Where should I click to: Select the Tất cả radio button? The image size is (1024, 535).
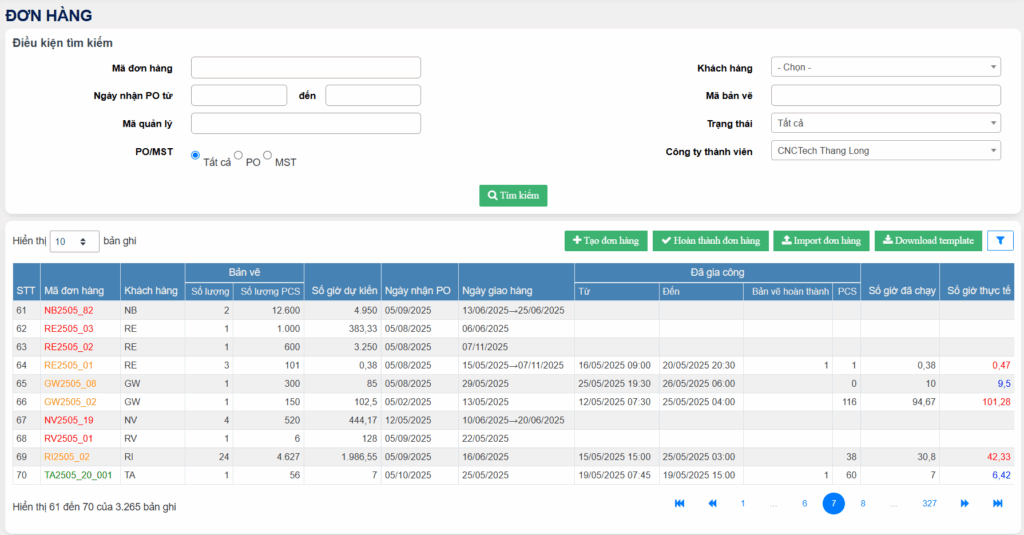pyautogui.click(x=196, y=155)
